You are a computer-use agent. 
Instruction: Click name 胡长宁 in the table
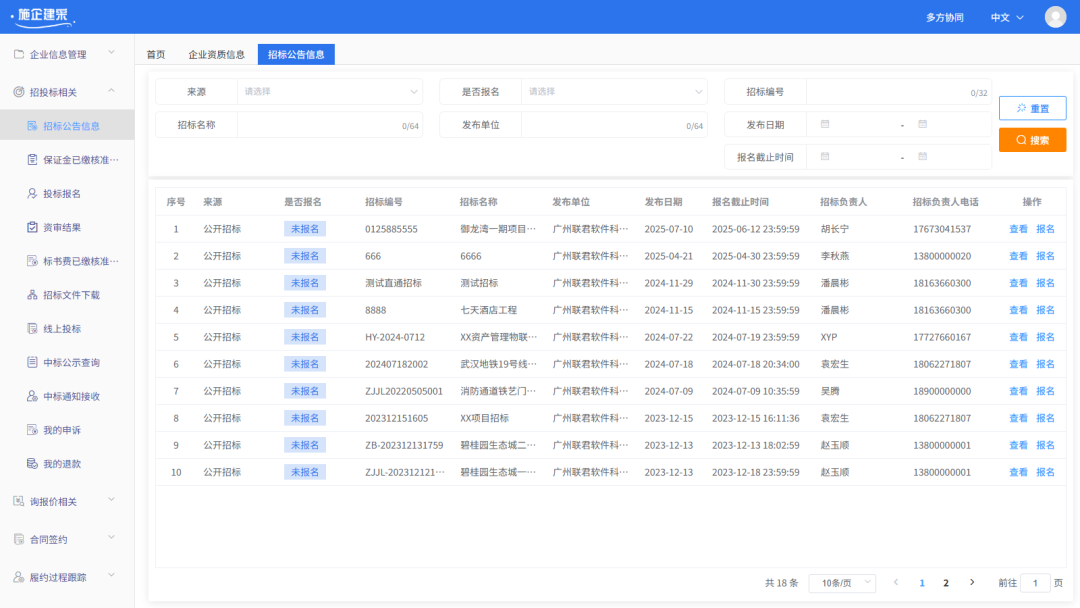click(835, 229)
